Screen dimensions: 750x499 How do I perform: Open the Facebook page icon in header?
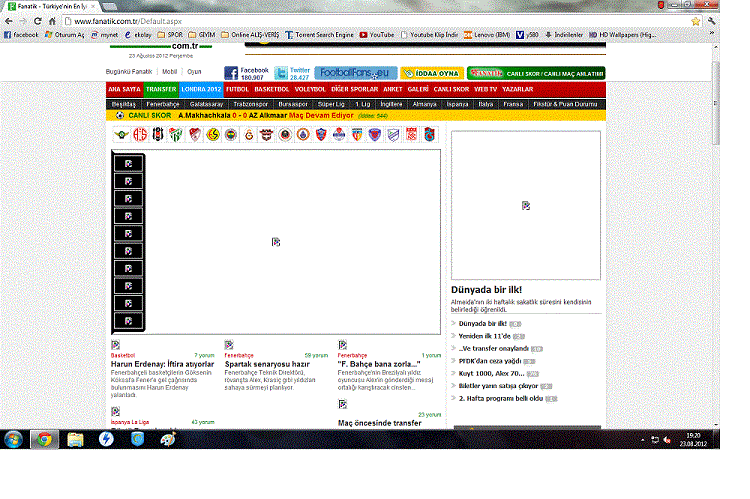point(231,73)
